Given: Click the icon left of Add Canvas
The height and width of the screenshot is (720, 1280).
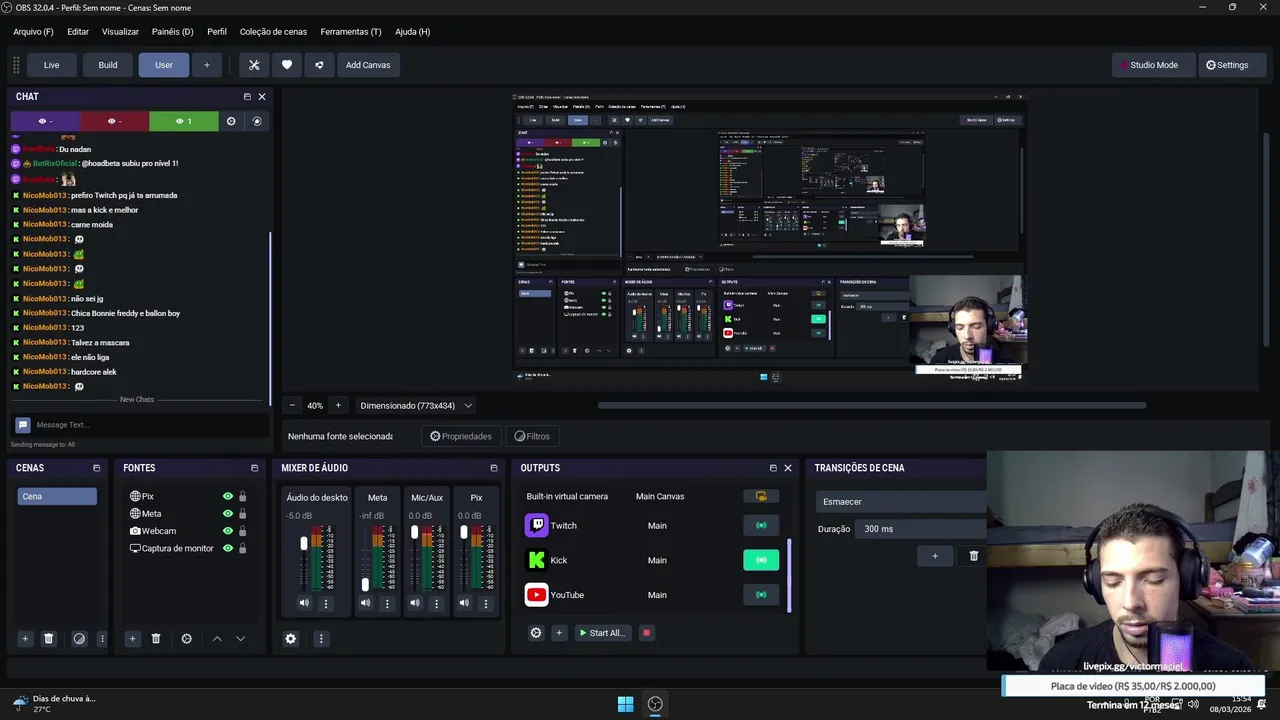Looking at the screenshot, I should point(319,65).
